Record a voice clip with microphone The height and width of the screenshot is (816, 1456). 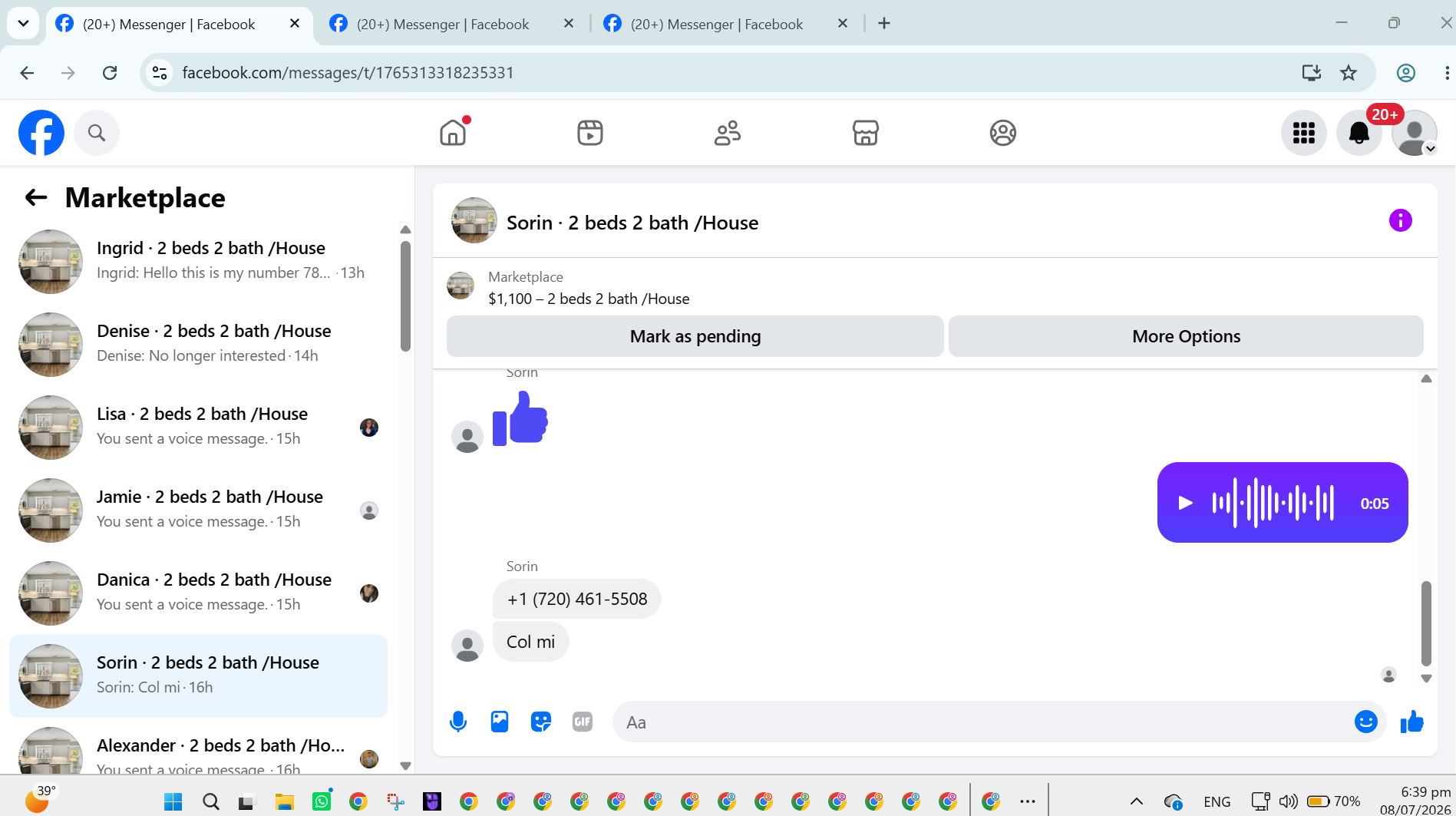(x=458, y=722)
